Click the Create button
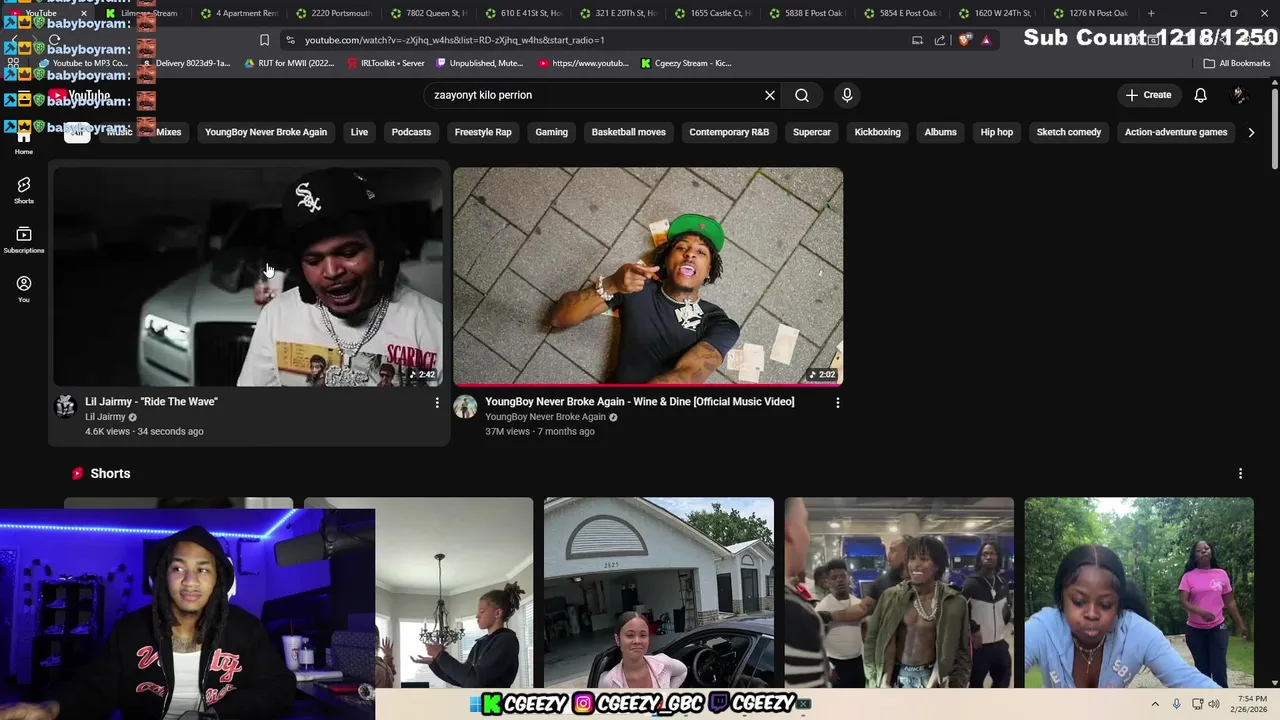 click(x=1148, y=95)
